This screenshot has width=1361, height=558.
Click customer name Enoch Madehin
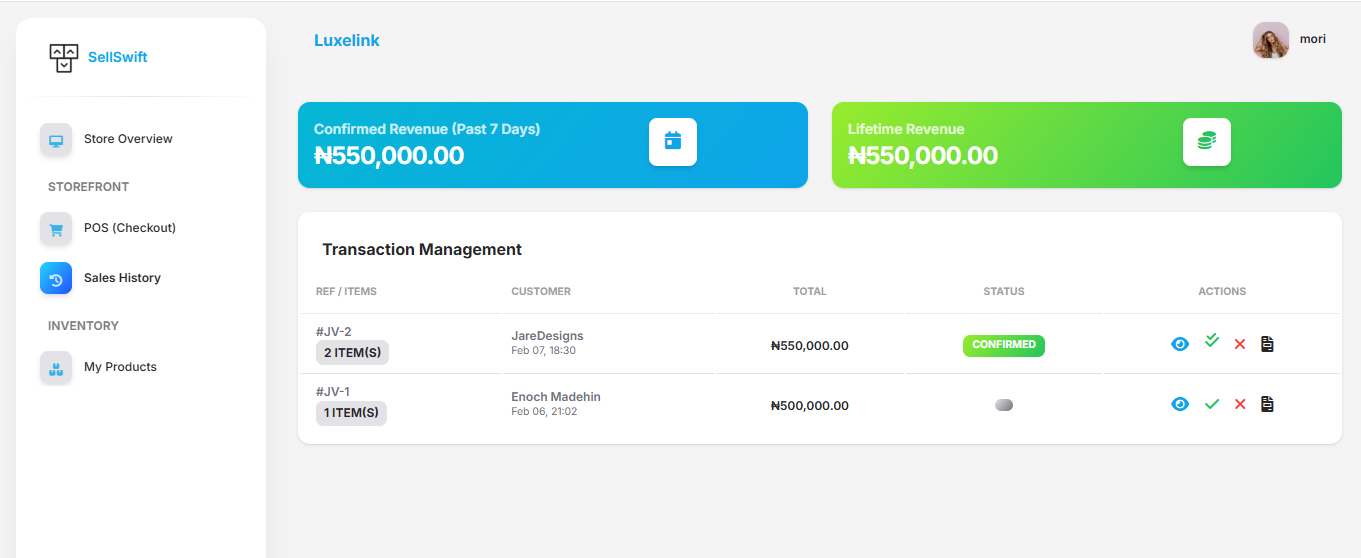pos(556,397)
